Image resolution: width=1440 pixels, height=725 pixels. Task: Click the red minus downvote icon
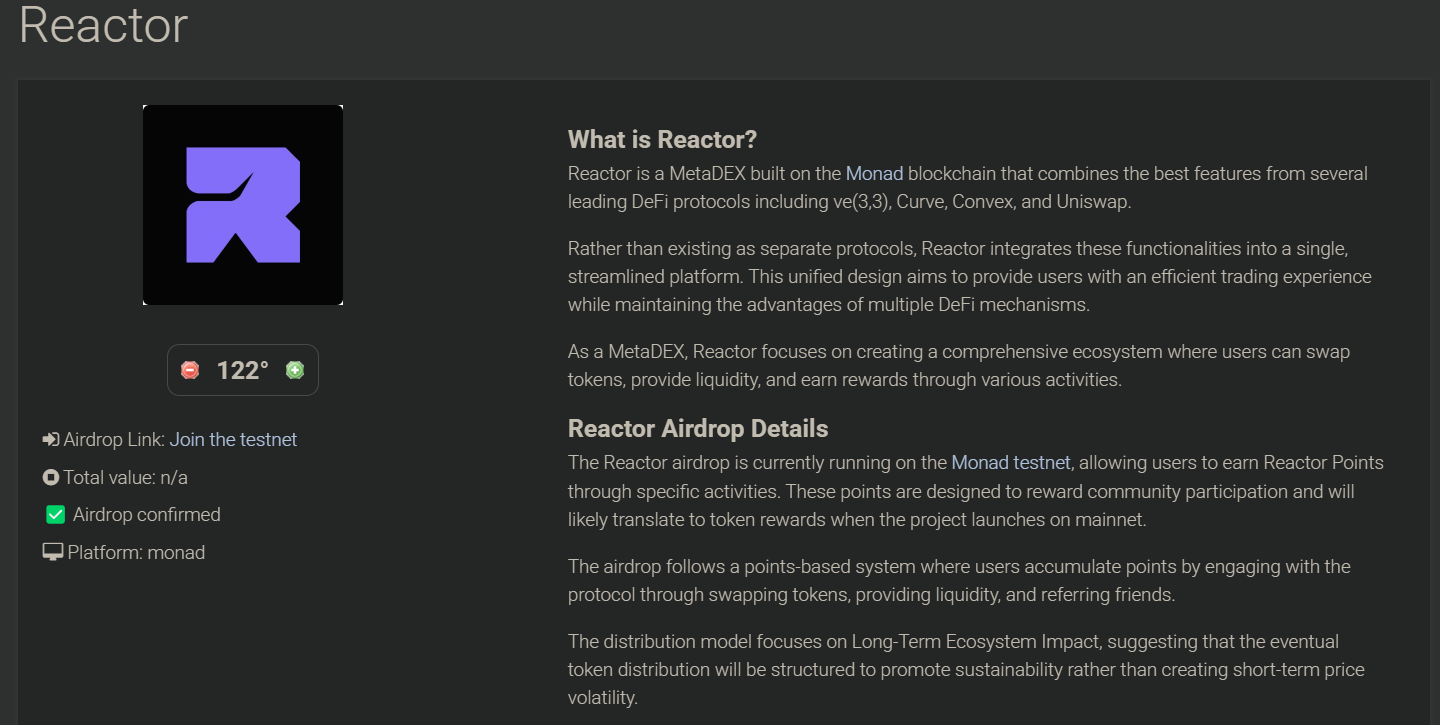coord(190,370)
